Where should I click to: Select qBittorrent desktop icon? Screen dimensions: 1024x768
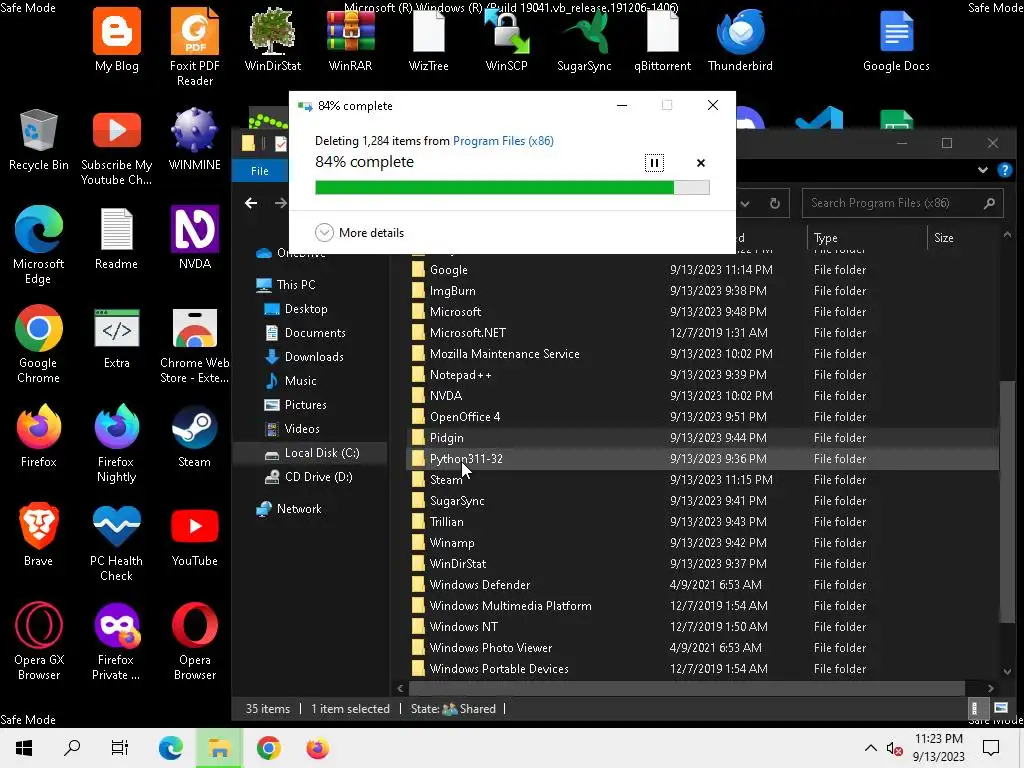pos(662,40)
